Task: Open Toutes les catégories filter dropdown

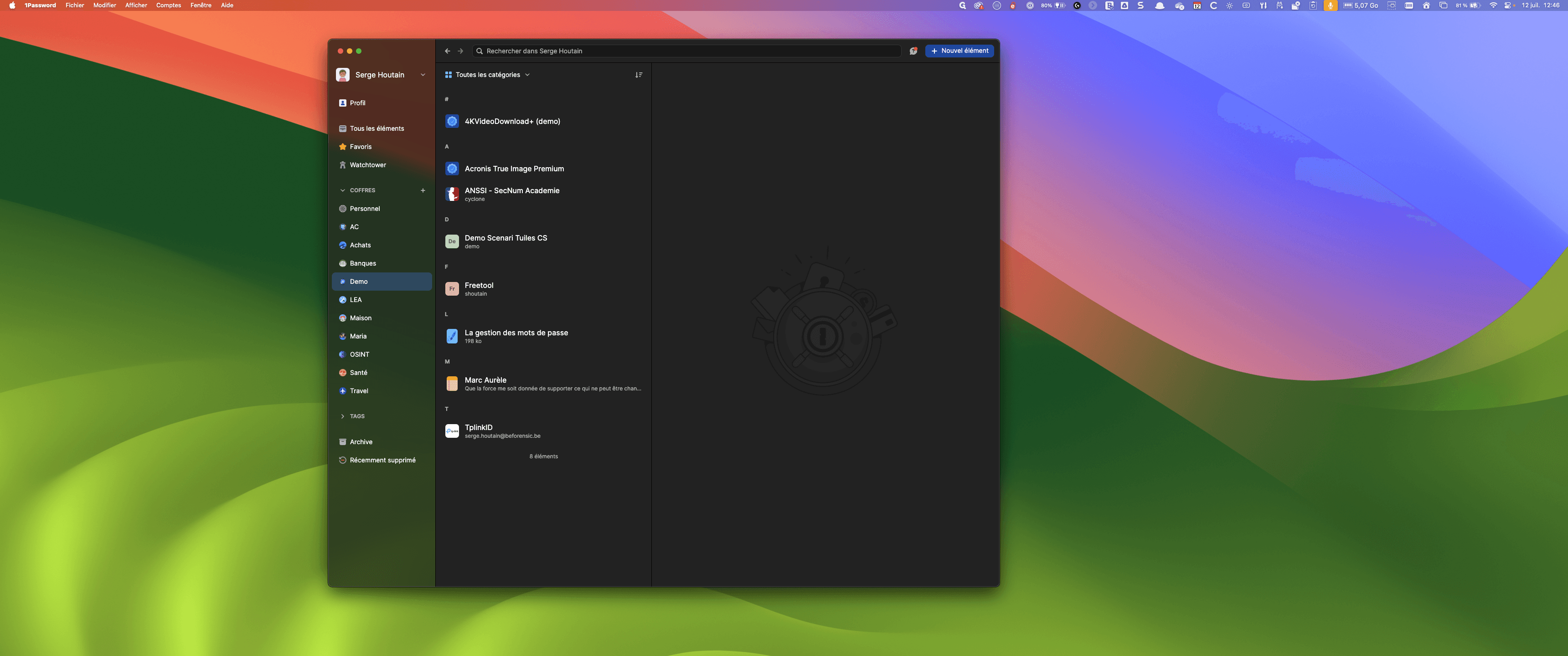Action: tap(487, 75)
